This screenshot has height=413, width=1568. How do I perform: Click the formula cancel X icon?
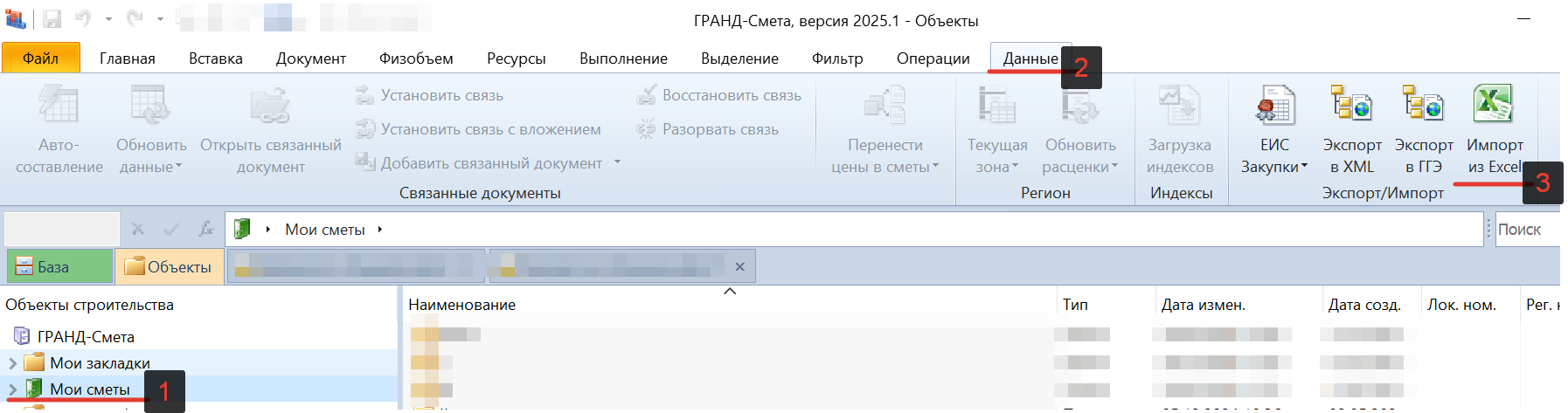(137, 229)
